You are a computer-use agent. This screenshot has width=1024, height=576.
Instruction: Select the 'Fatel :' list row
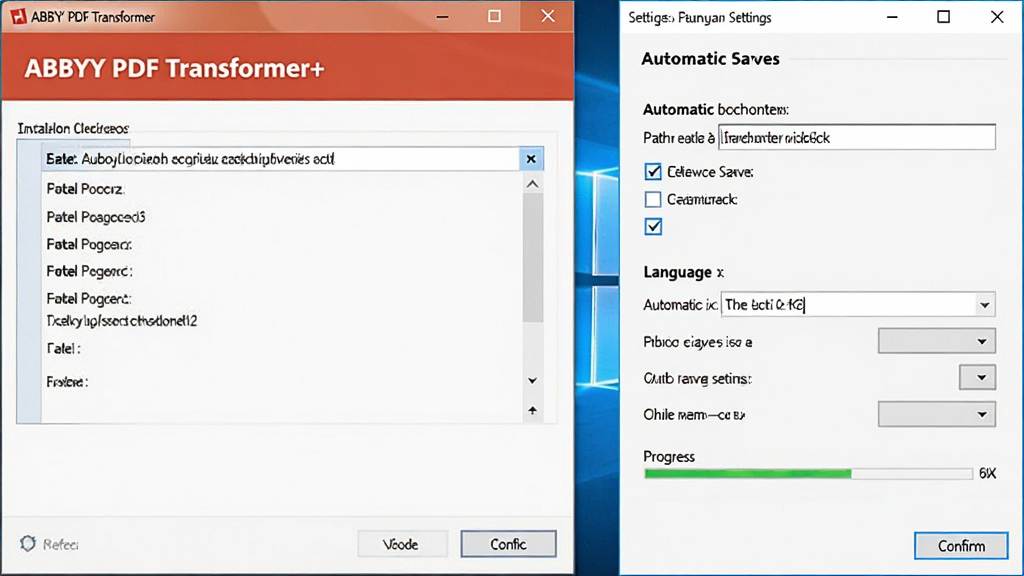click(x=282, y=349)
